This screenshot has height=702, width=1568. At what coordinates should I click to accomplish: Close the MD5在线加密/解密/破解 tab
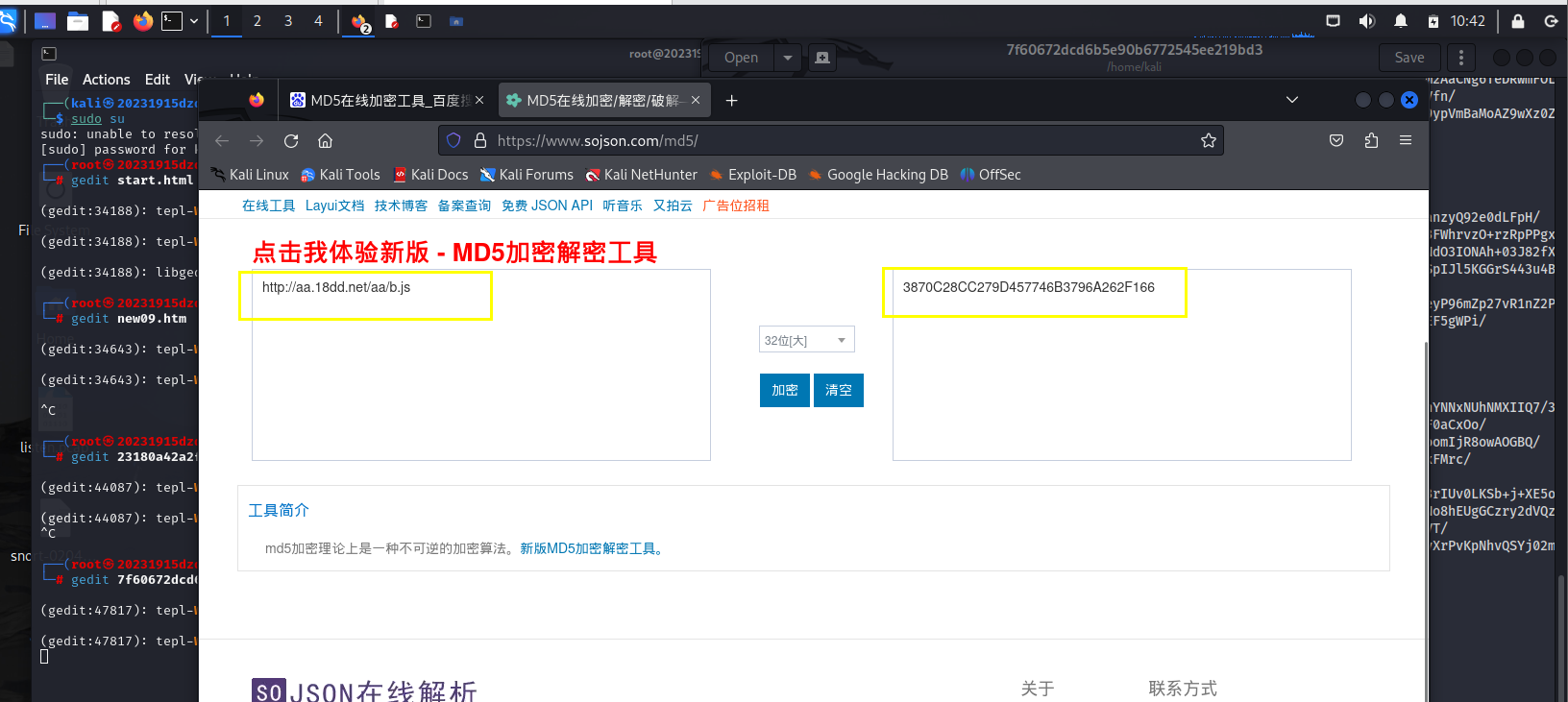click(696, 100)
